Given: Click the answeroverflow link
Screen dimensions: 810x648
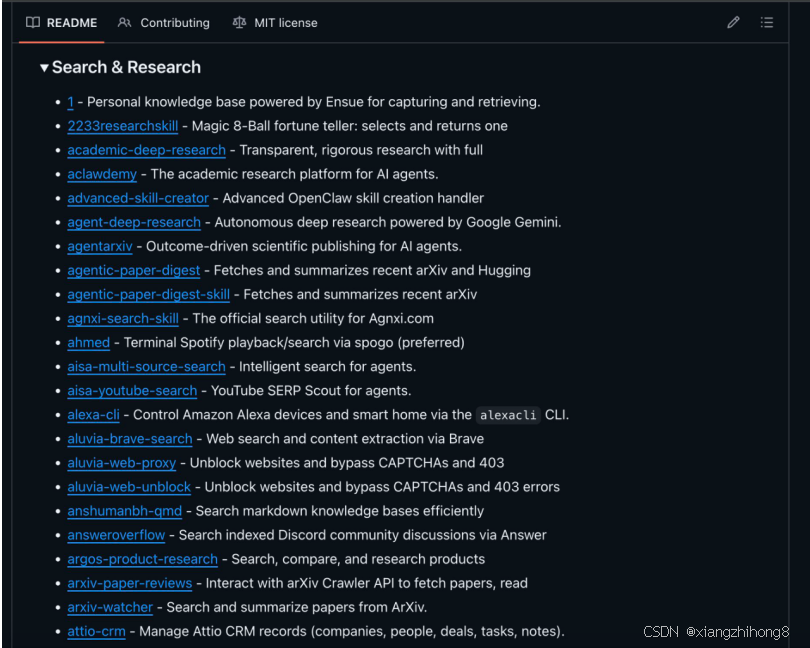Looking at the screenshot, I should pos(116,535).
